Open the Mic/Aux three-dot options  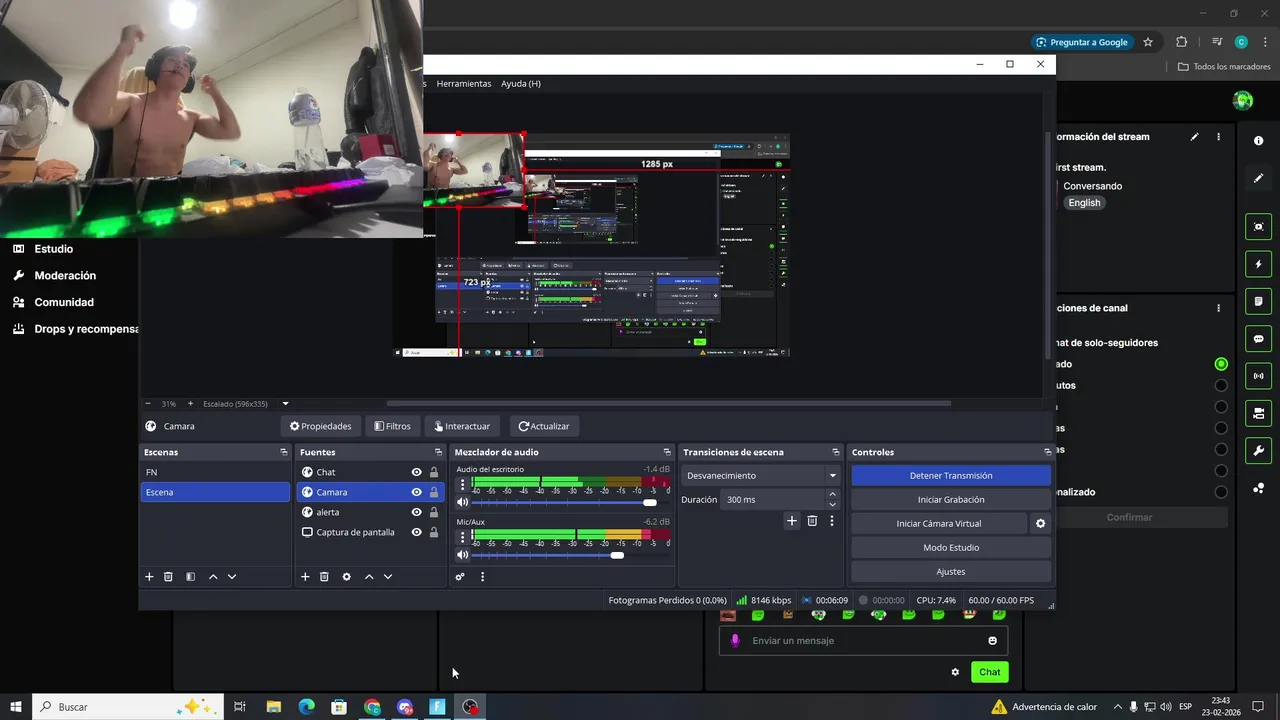462,537
